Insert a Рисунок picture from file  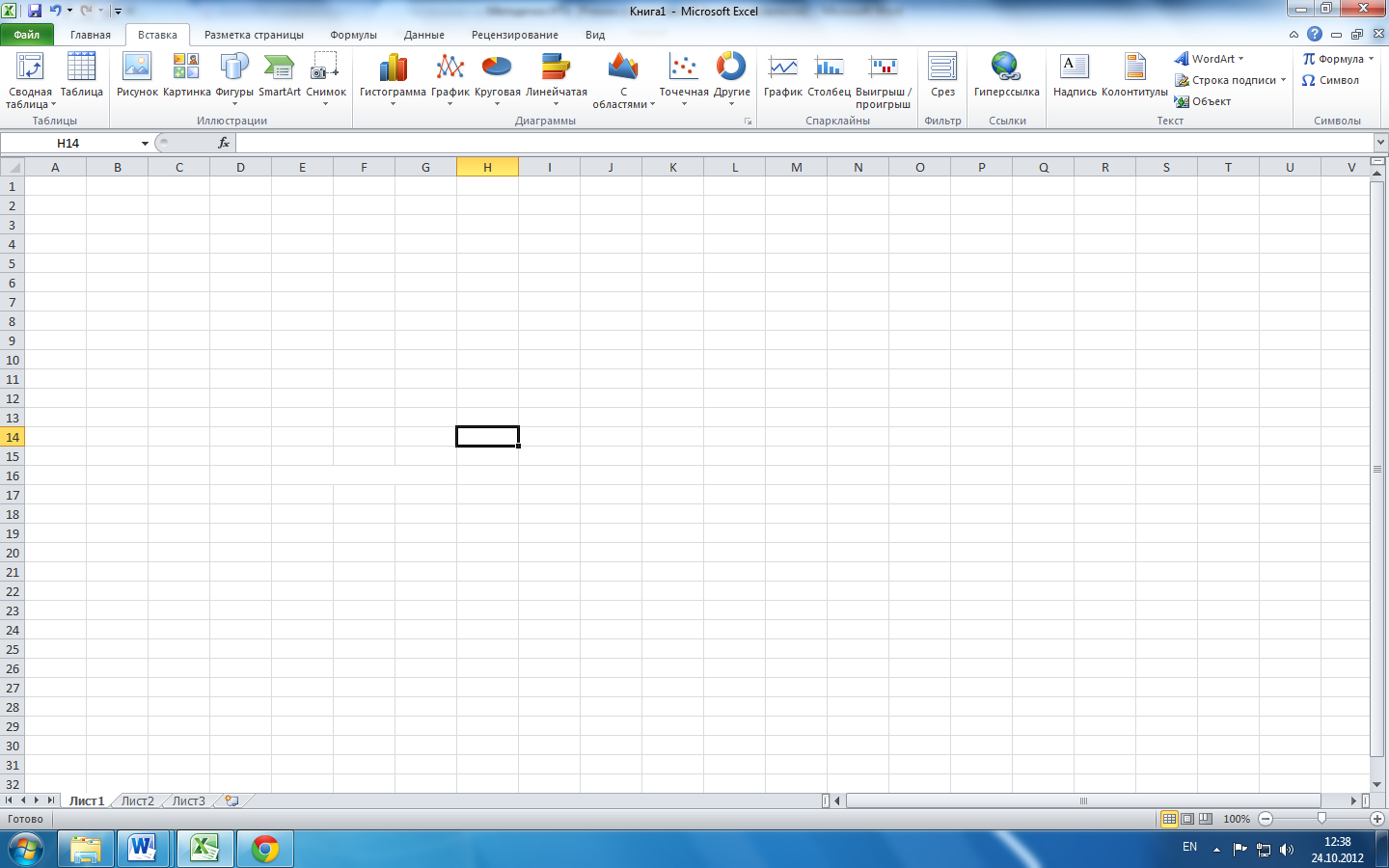pyautogui.click(x=137, y=75)
